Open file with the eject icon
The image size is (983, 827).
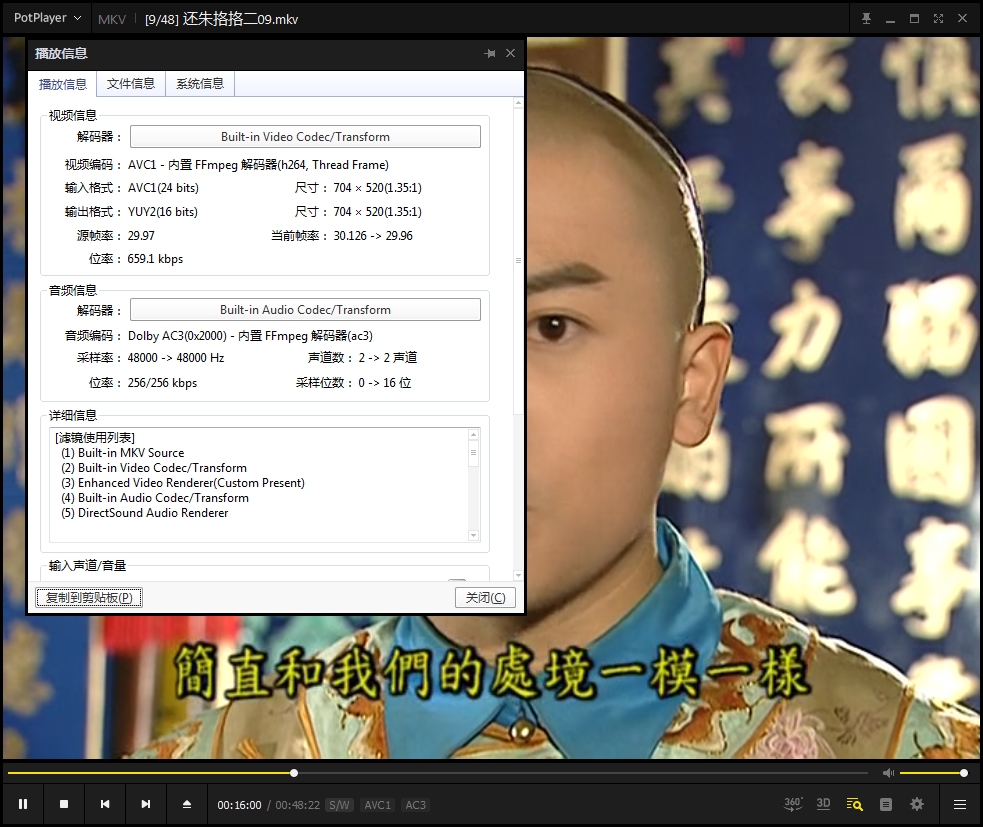click(187, 804)
